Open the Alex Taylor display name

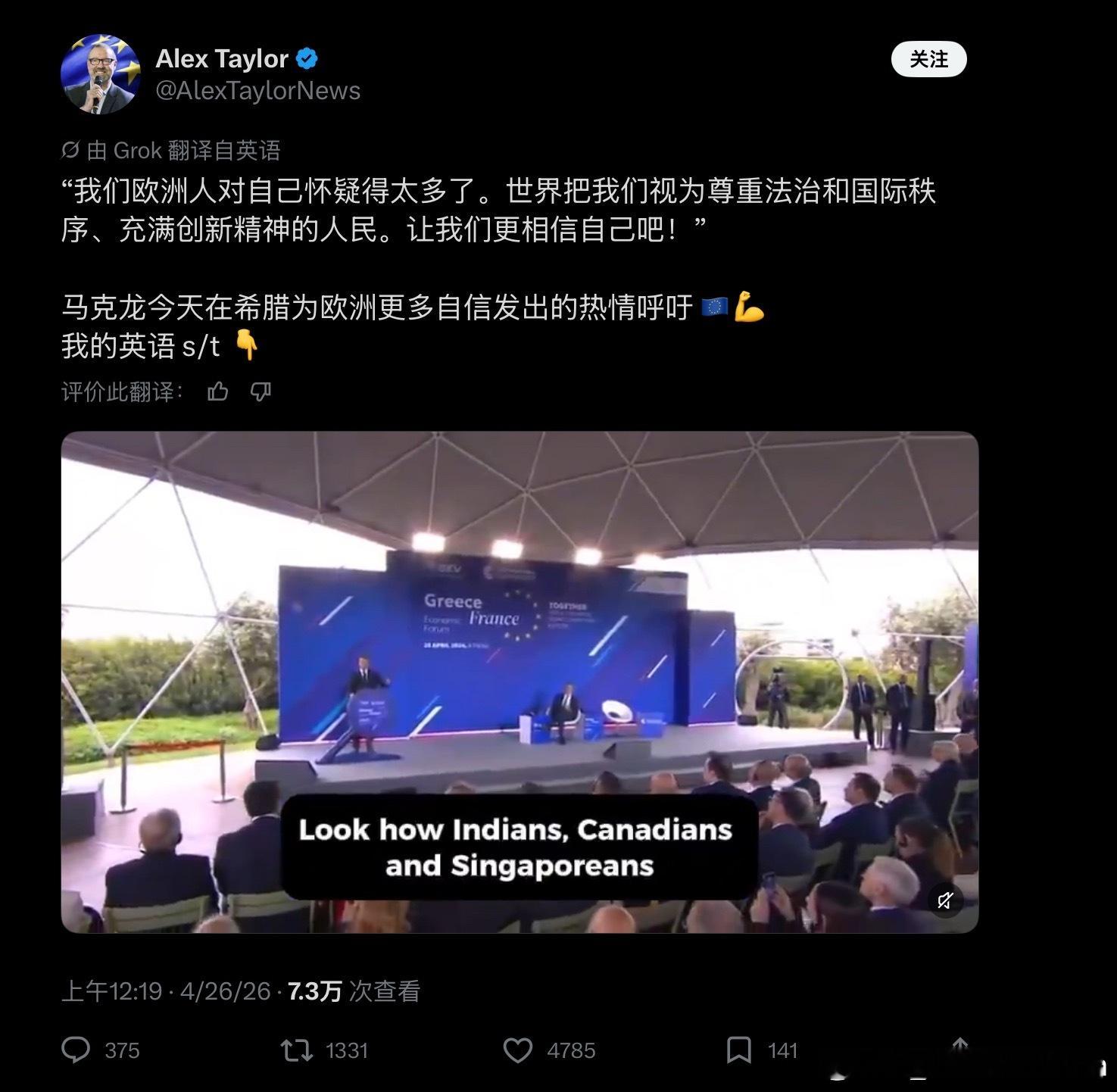(222, 58)
